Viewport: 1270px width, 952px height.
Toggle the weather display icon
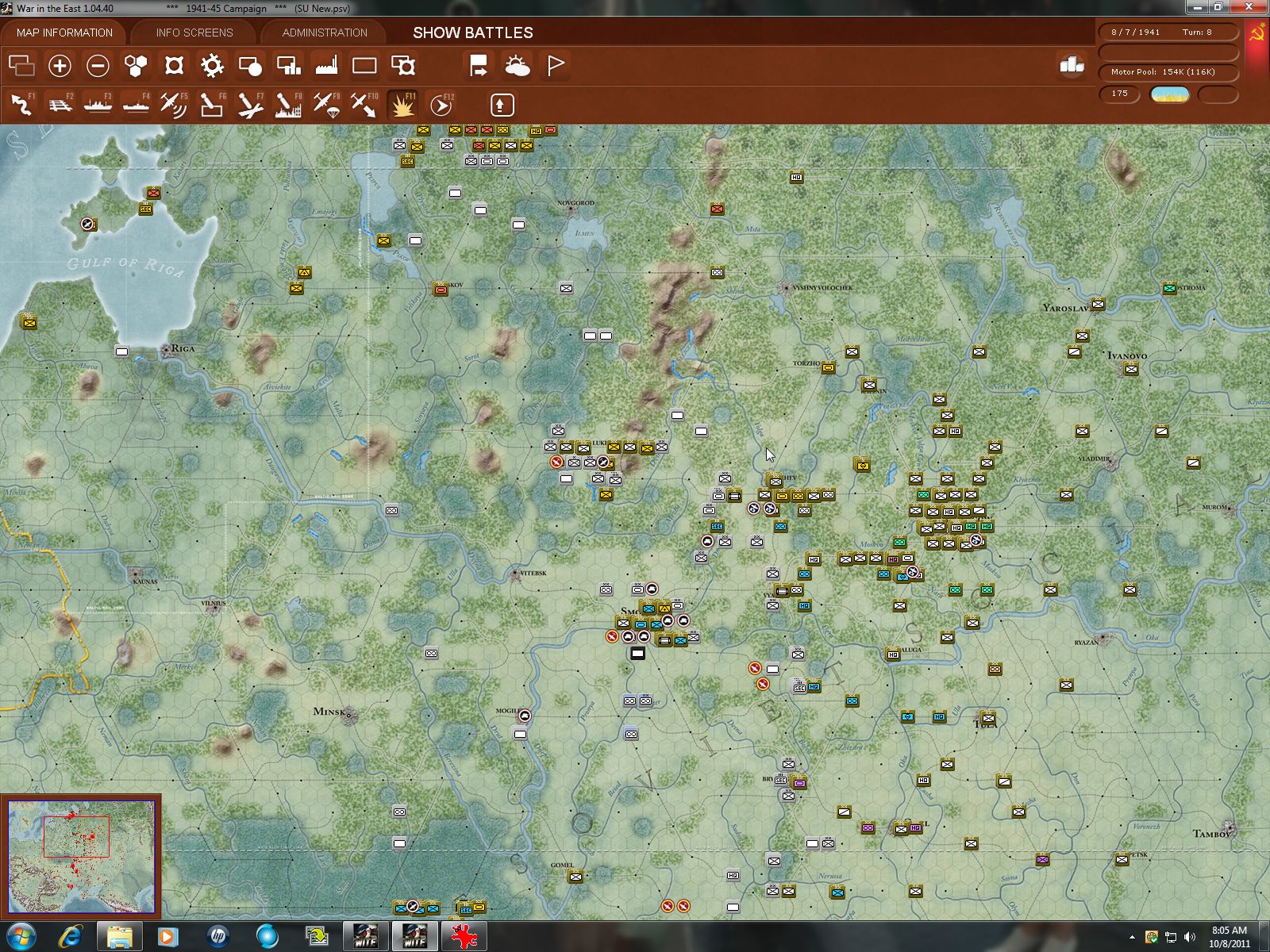[x=518, y=66]
